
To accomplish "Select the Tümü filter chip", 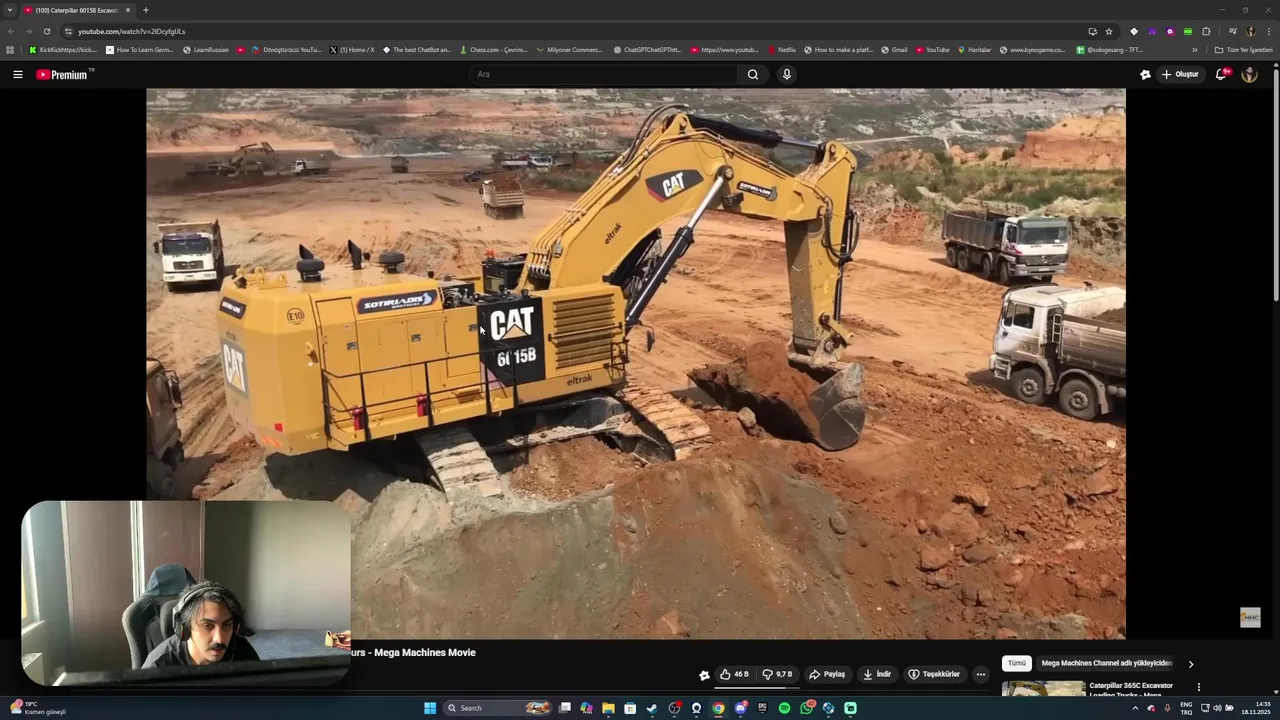I will 1017,663.
